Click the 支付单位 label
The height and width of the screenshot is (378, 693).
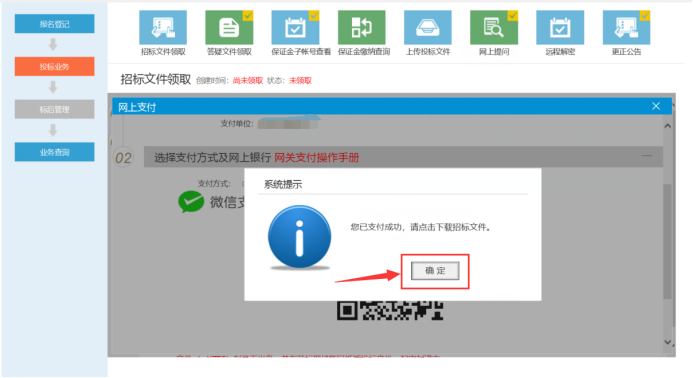point(237,123)
